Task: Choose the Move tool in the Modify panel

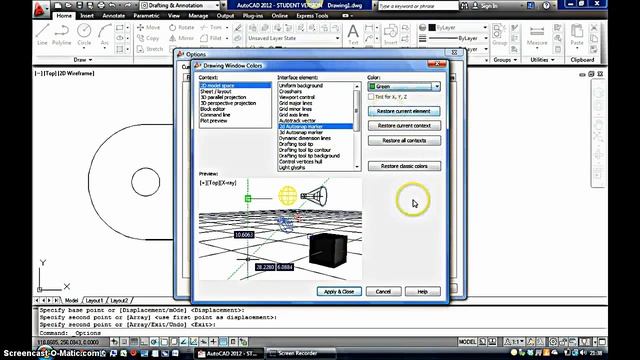Action: pos(149,27)
